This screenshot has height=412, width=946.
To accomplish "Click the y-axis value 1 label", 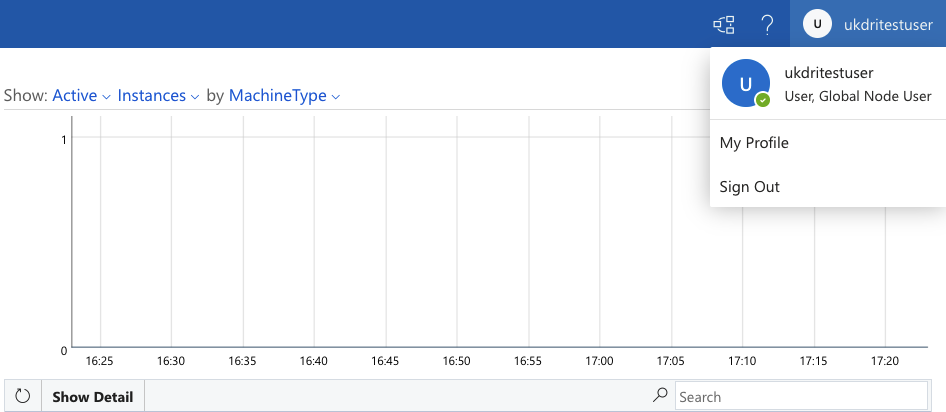I will (x=64, y=141).
